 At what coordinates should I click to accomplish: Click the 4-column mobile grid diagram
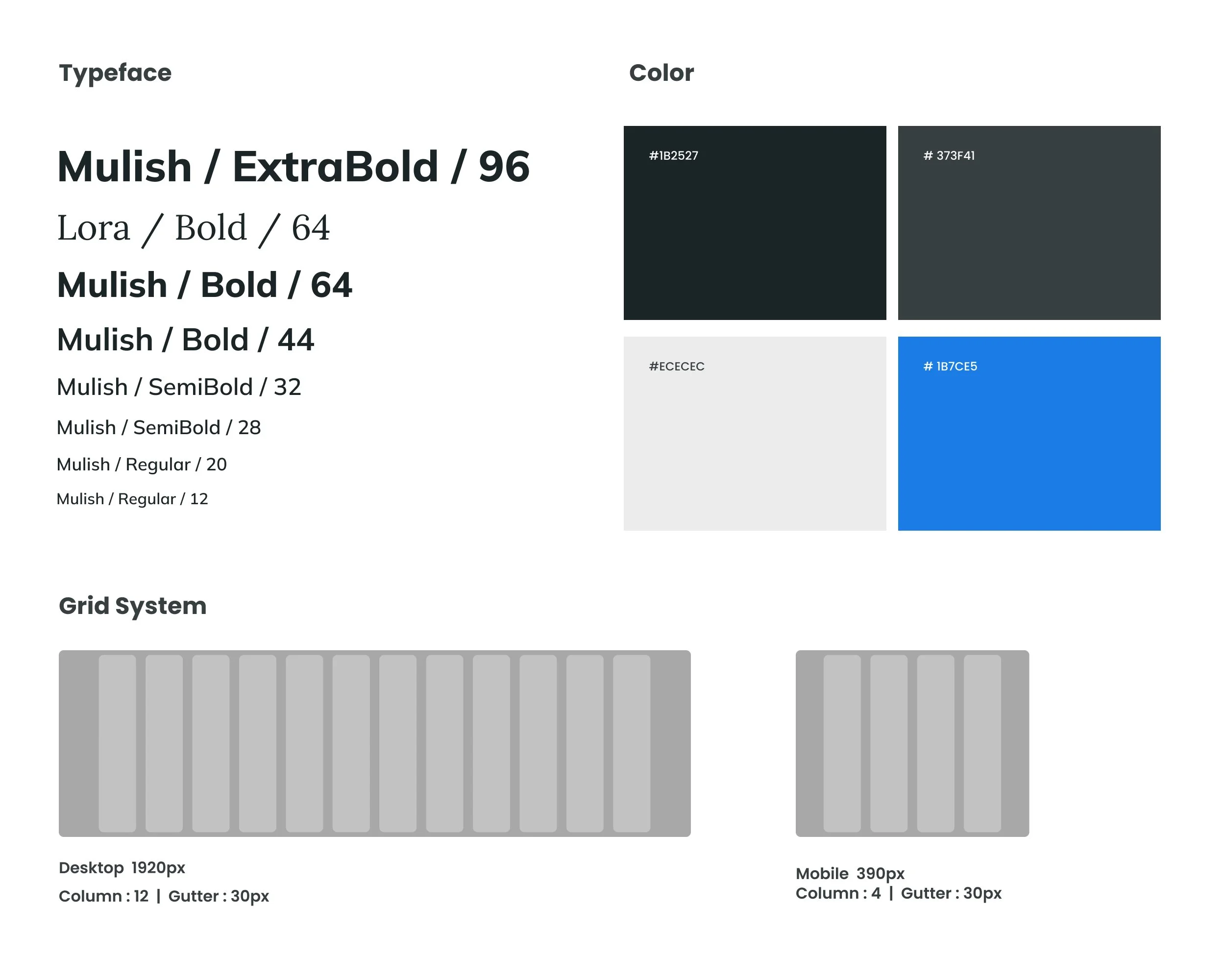[912, 743]
